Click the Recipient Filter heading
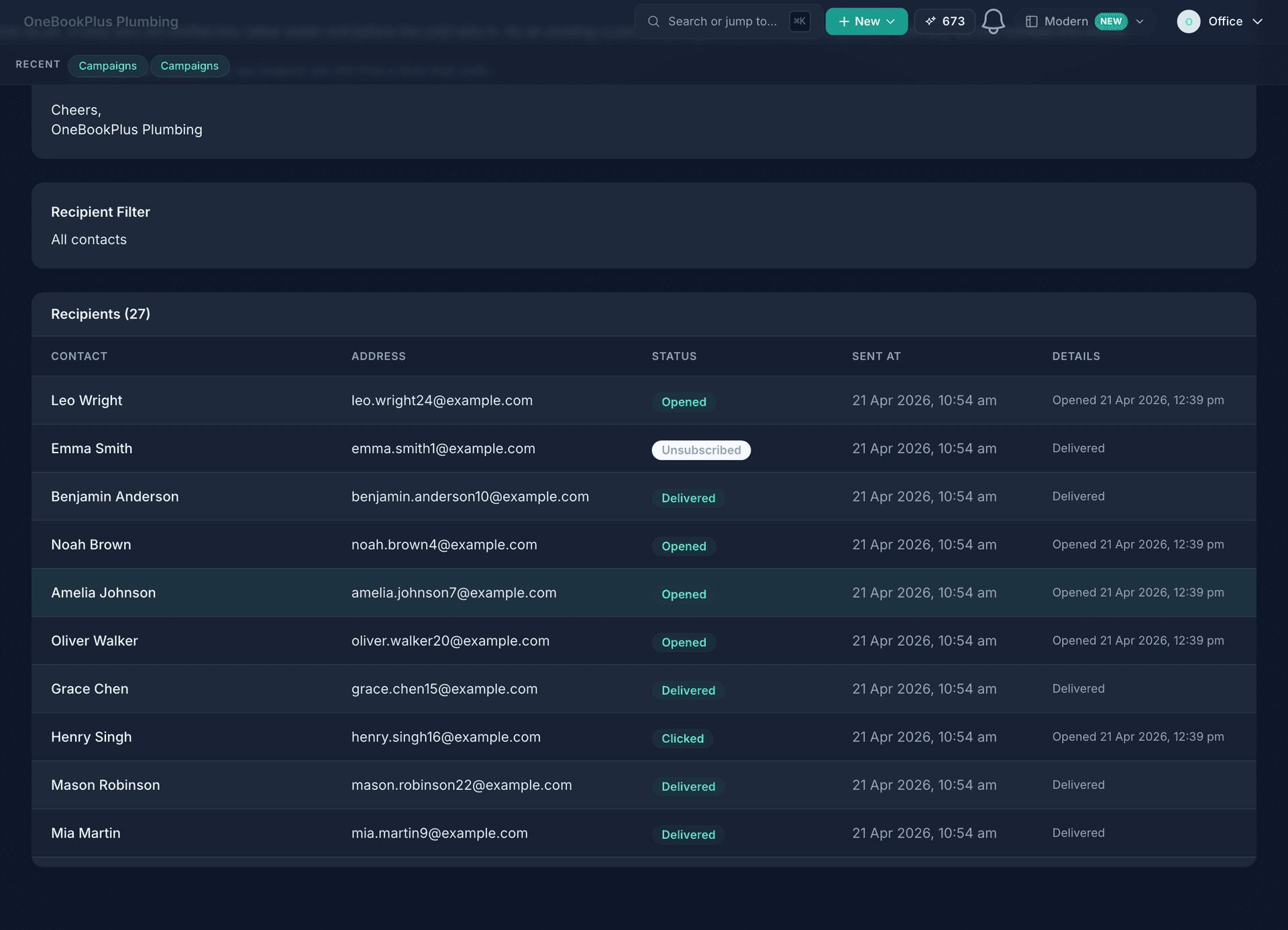The width and height of the screenshot is (1288, 930). pos(101,212)
